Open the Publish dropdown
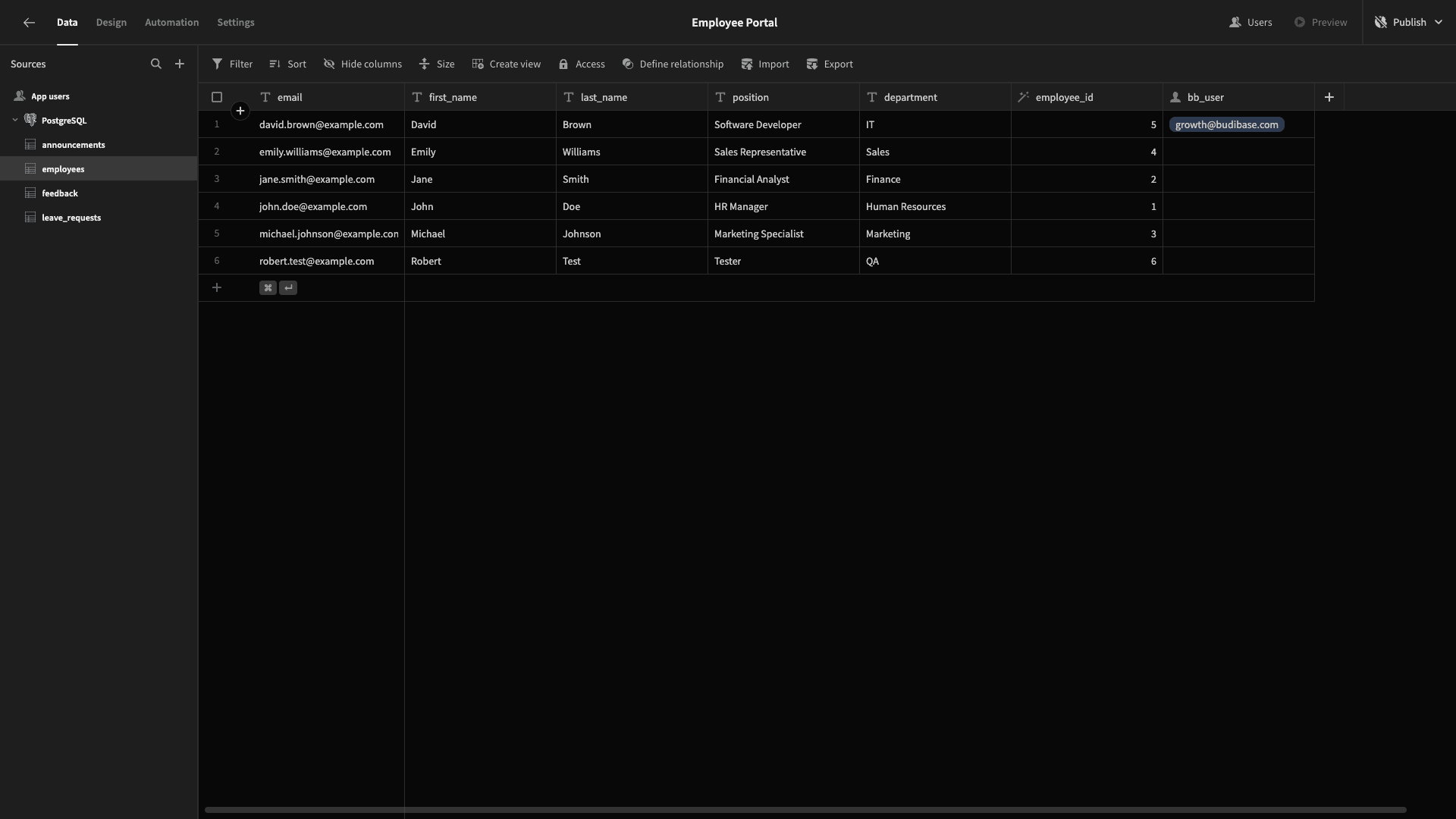Viewport: 1456px width, 819px height. (1408, 23)
